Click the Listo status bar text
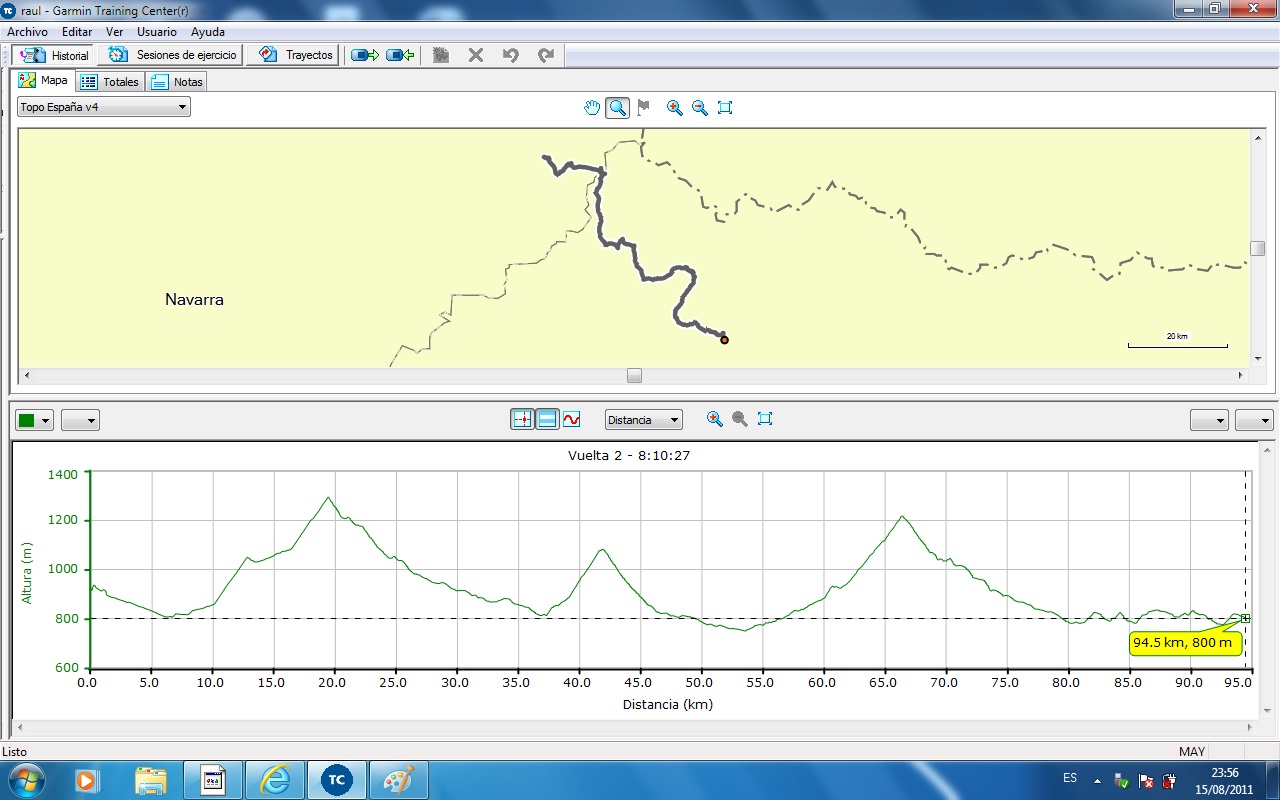 coord(15,751)
